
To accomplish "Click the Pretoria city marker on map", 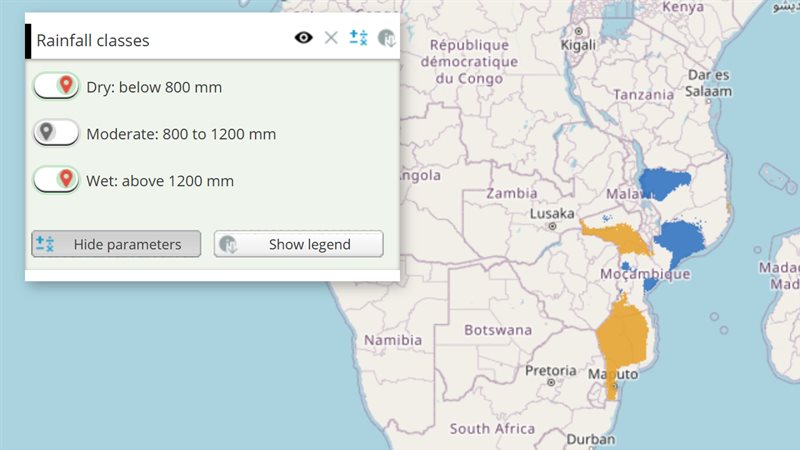I will coord(551,382).
